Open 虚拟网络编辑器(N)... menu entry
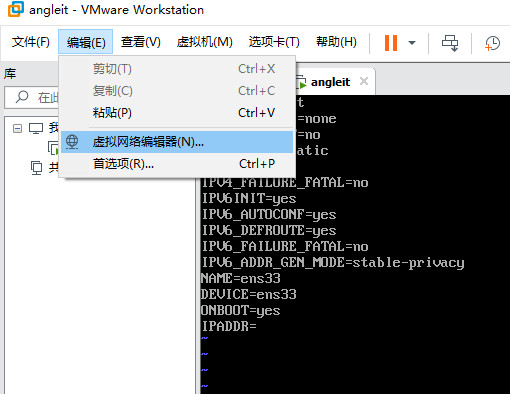Image resolution: width=510 pixels, height=394 pixels. pyautogui.click(x=177, y=142)
